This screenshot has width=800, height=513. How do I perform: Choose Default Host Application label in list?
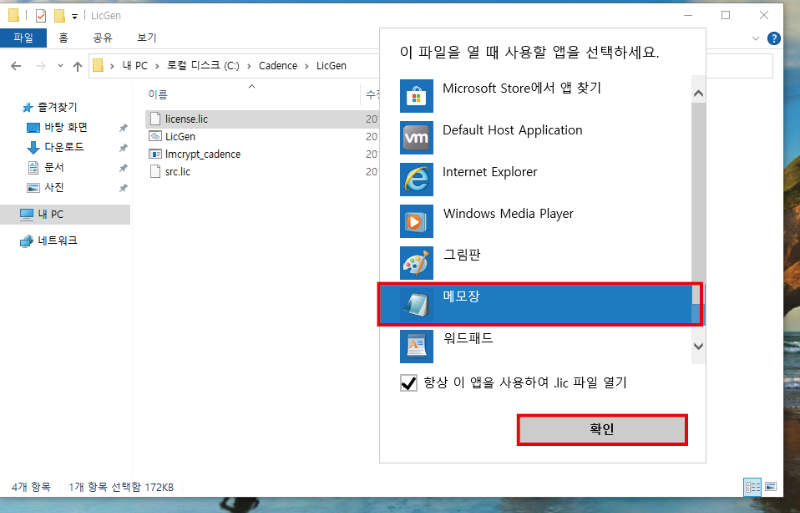tap(512, 130)
